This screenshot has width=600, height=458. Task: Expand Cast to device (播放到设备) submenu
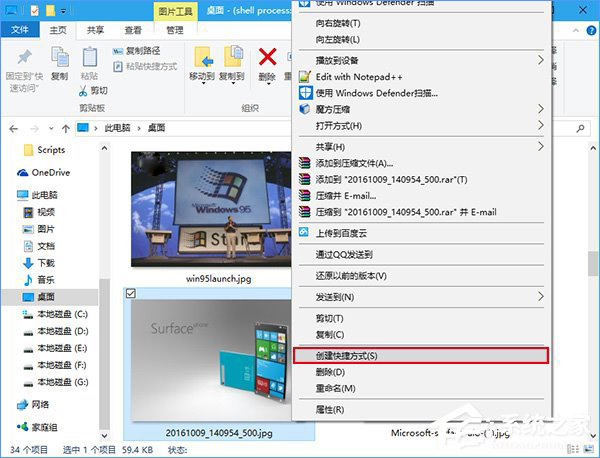421,60
